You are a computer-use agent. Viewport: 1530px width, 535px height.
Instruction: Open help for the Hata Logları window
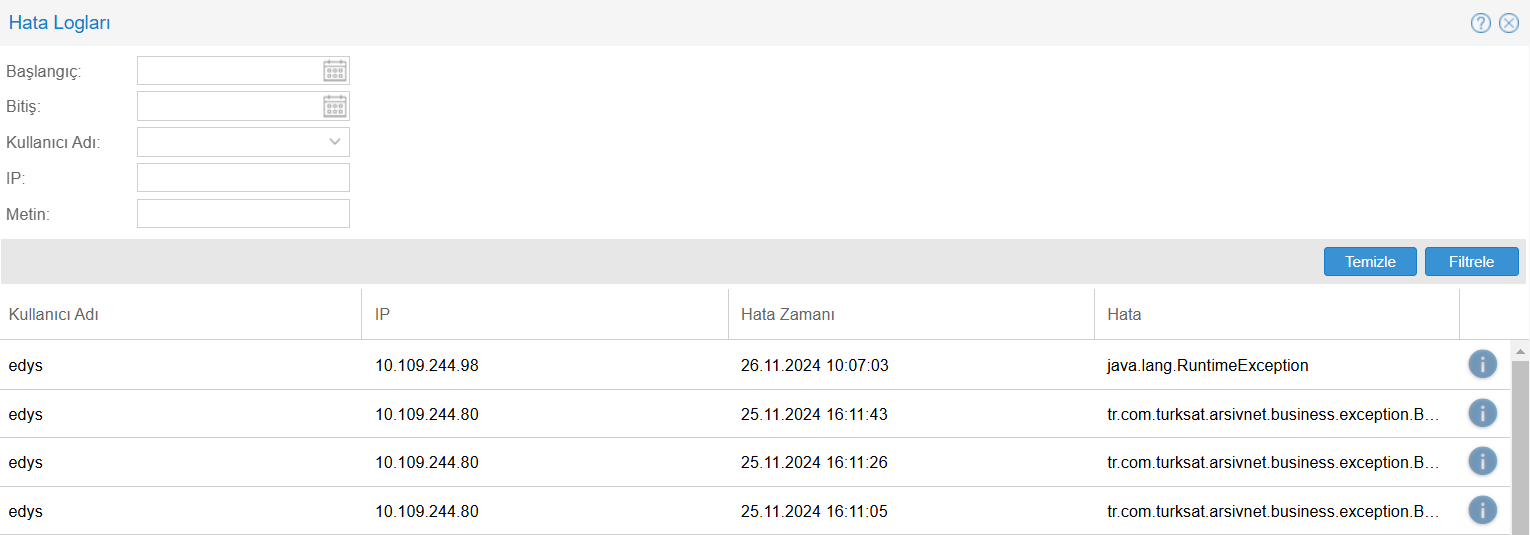[1481, 23]
